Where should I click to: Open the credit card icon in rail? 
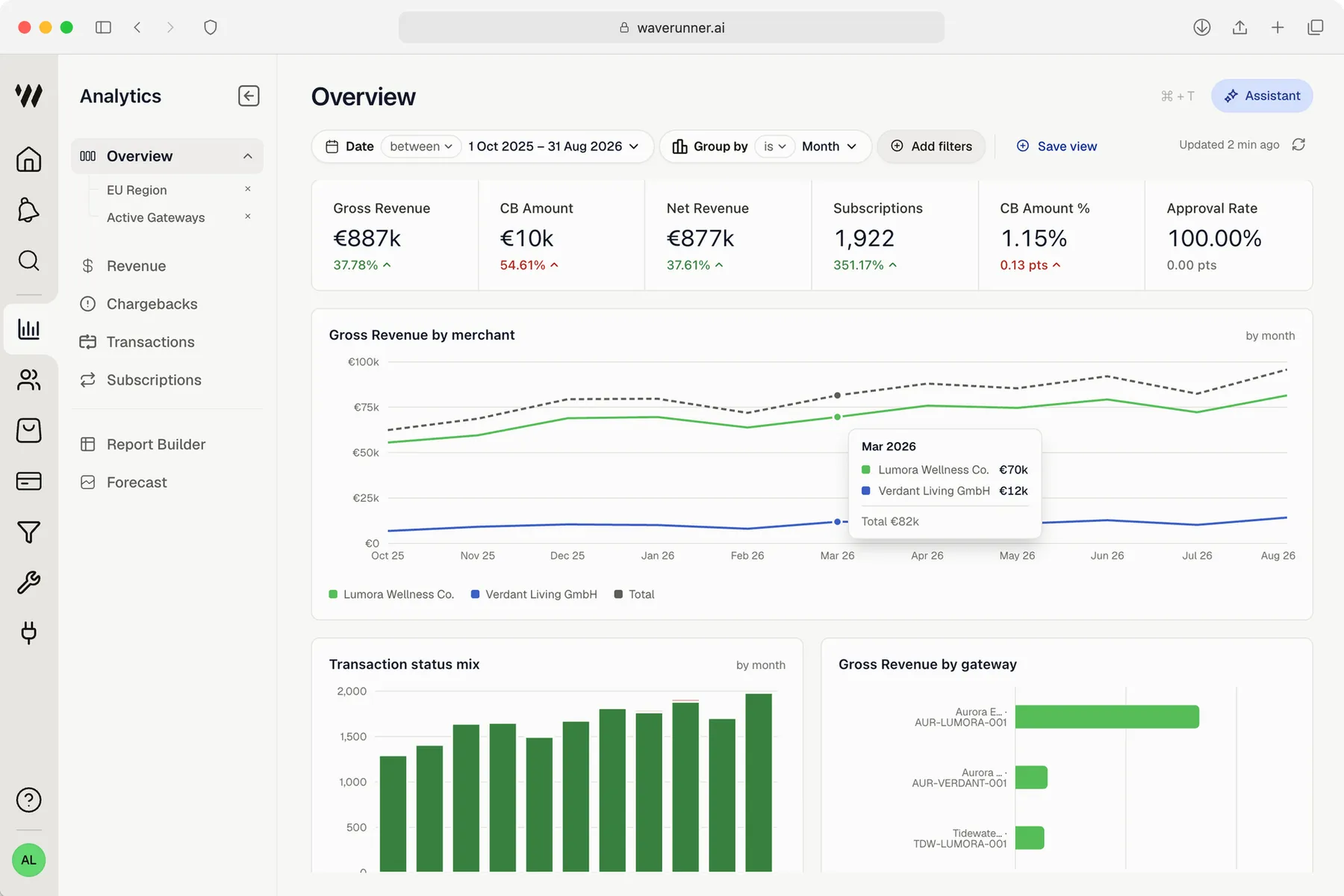click(28, 481)
